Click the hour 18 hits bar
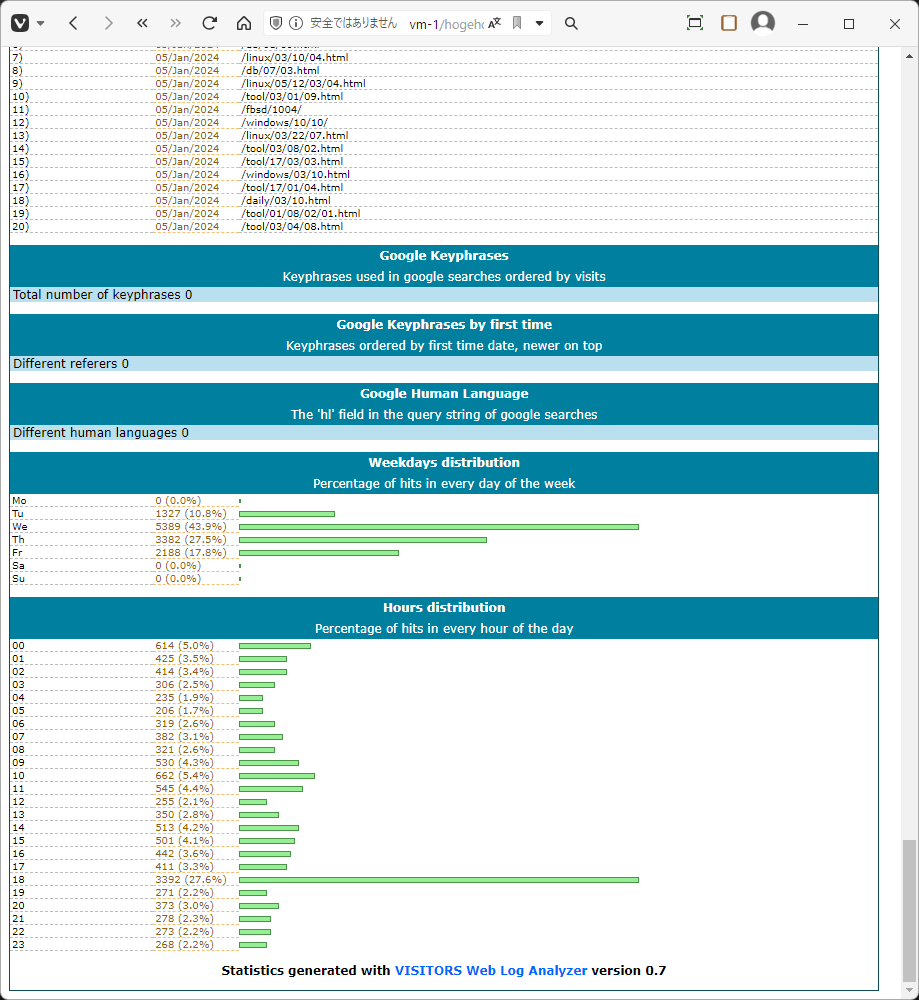This screenshot has width=919, height=1000. pyautogui.click(x=439, y=880)
